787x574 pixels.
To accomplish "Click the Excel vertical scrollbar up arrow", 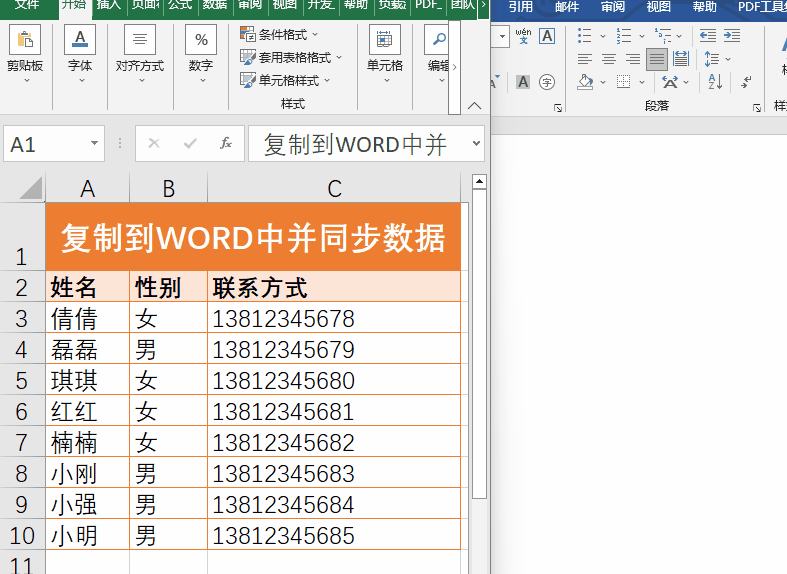I will click(479, 182).
